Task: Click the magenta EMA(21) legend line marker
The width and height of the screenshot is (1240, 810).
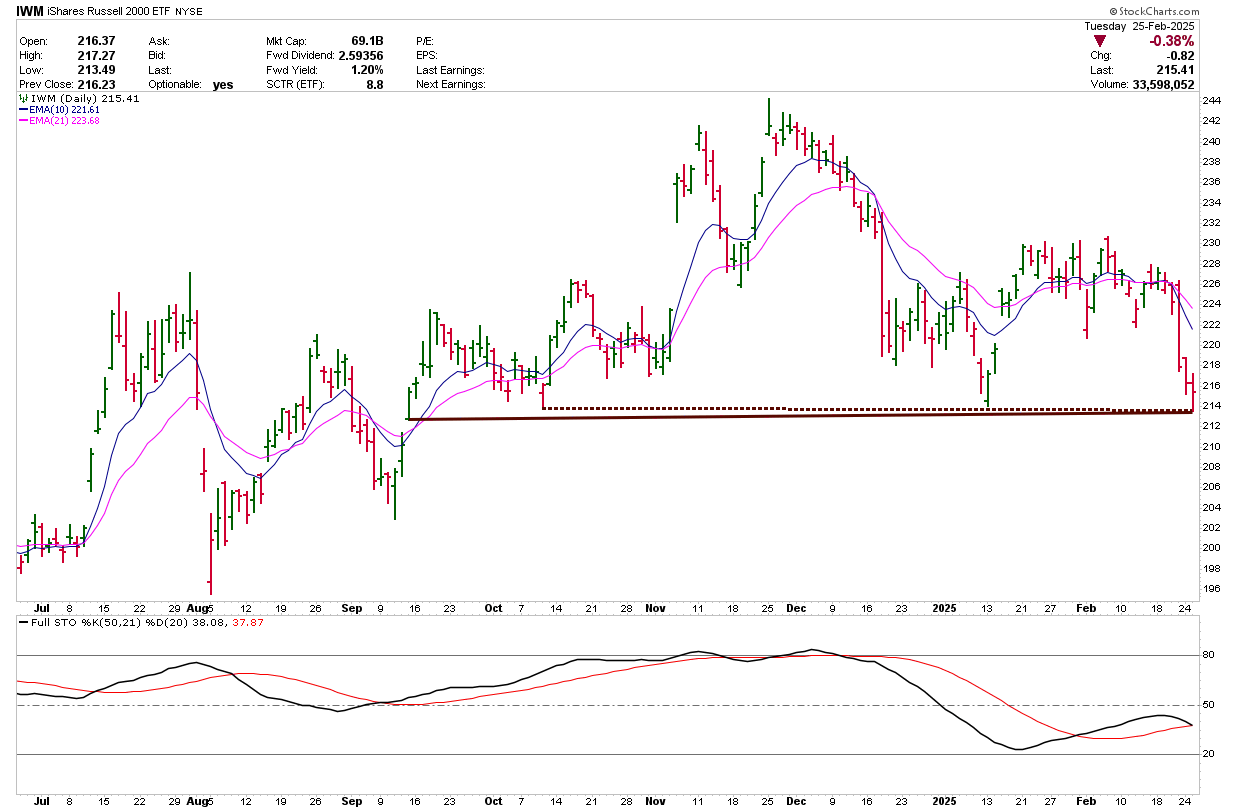Action: (23, 121)
